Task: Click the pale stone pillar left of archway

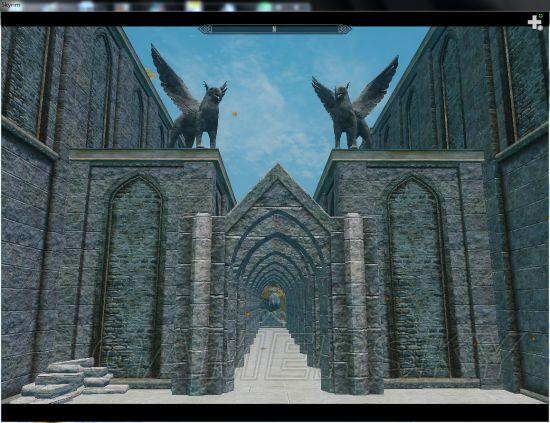Action: coord(201,302)
